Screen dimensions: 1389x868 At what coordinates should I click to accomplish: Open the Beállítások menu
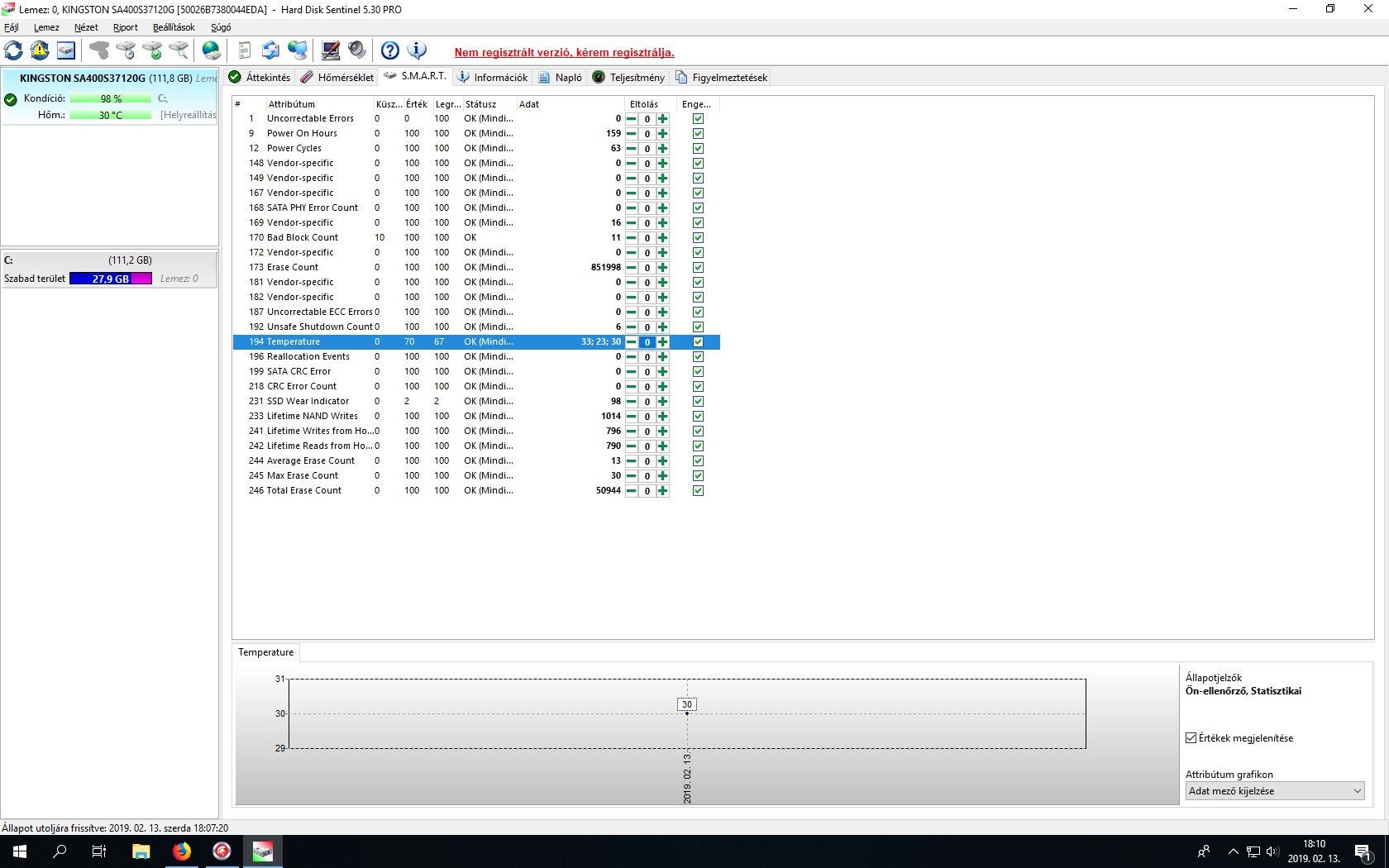[x=174, y=27]
